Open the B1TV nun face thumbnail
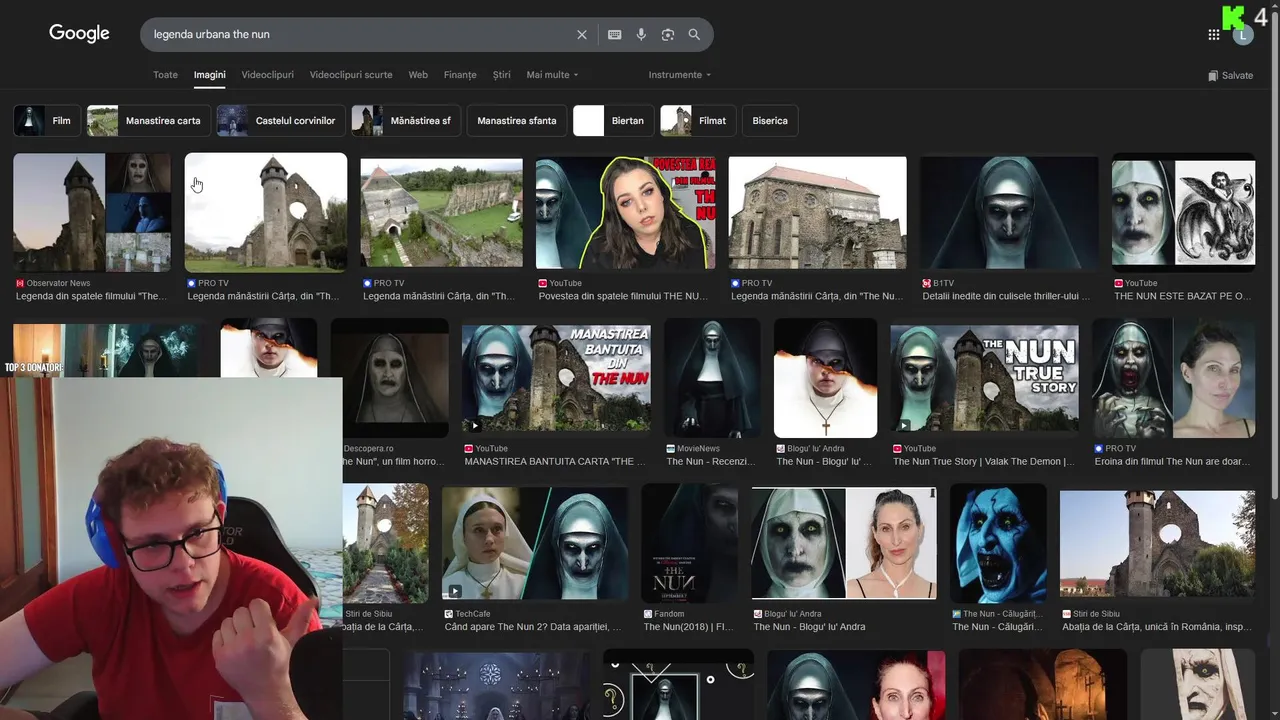The width and height of the screenshot is (1280, 720). pos(1008,212)
